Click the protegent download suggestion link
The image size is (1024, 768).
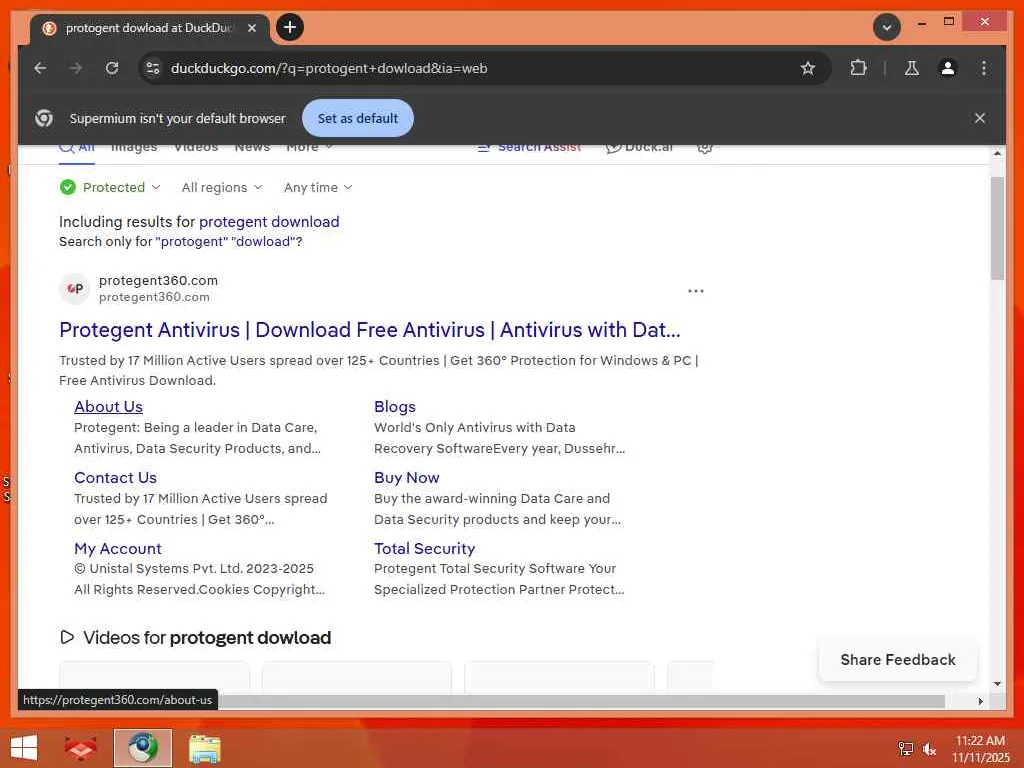pyautogui.click(x=269, y=221)
